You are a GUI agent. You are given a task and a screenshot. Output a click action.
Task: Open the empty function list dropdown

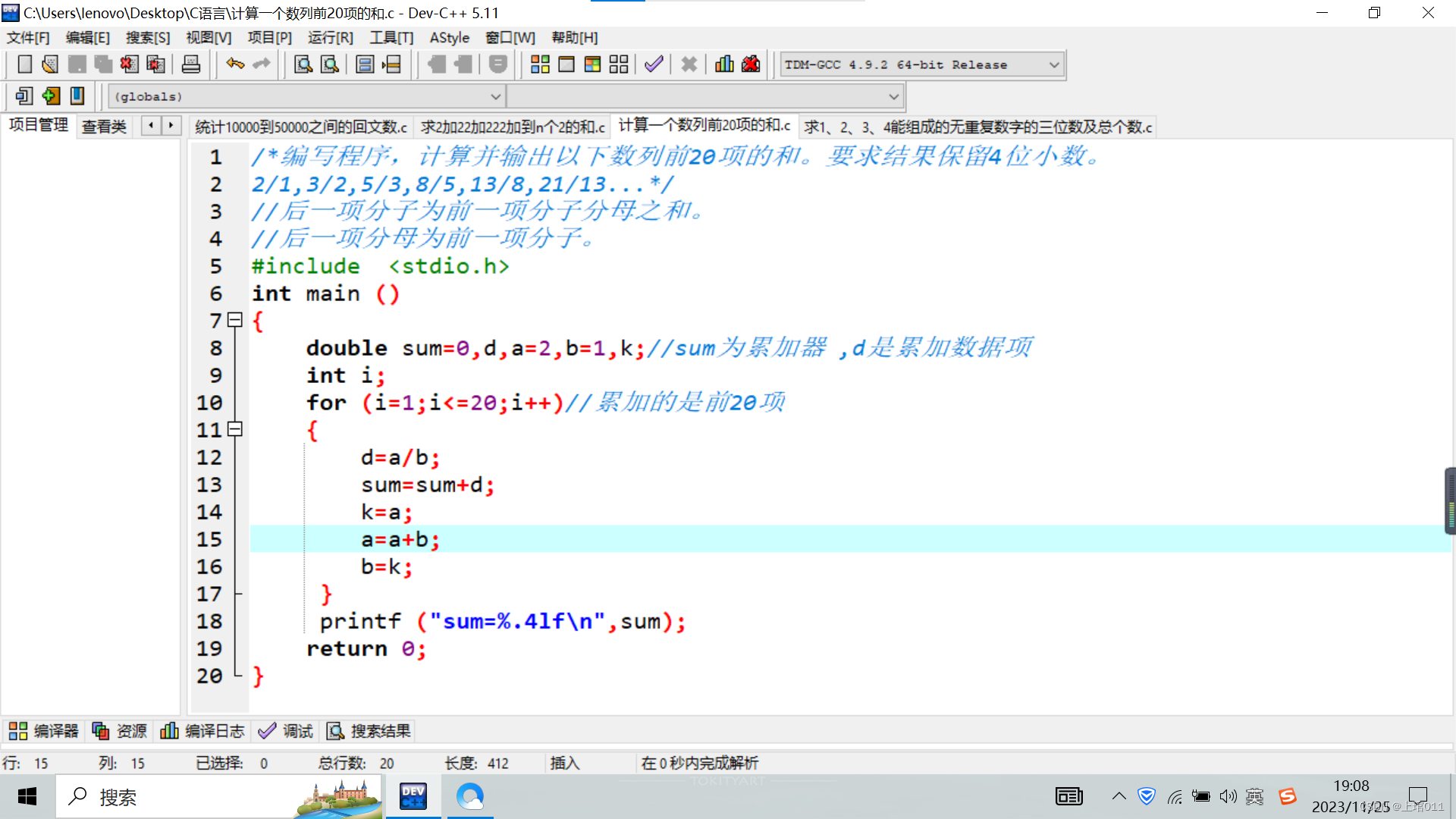(893, 97)
